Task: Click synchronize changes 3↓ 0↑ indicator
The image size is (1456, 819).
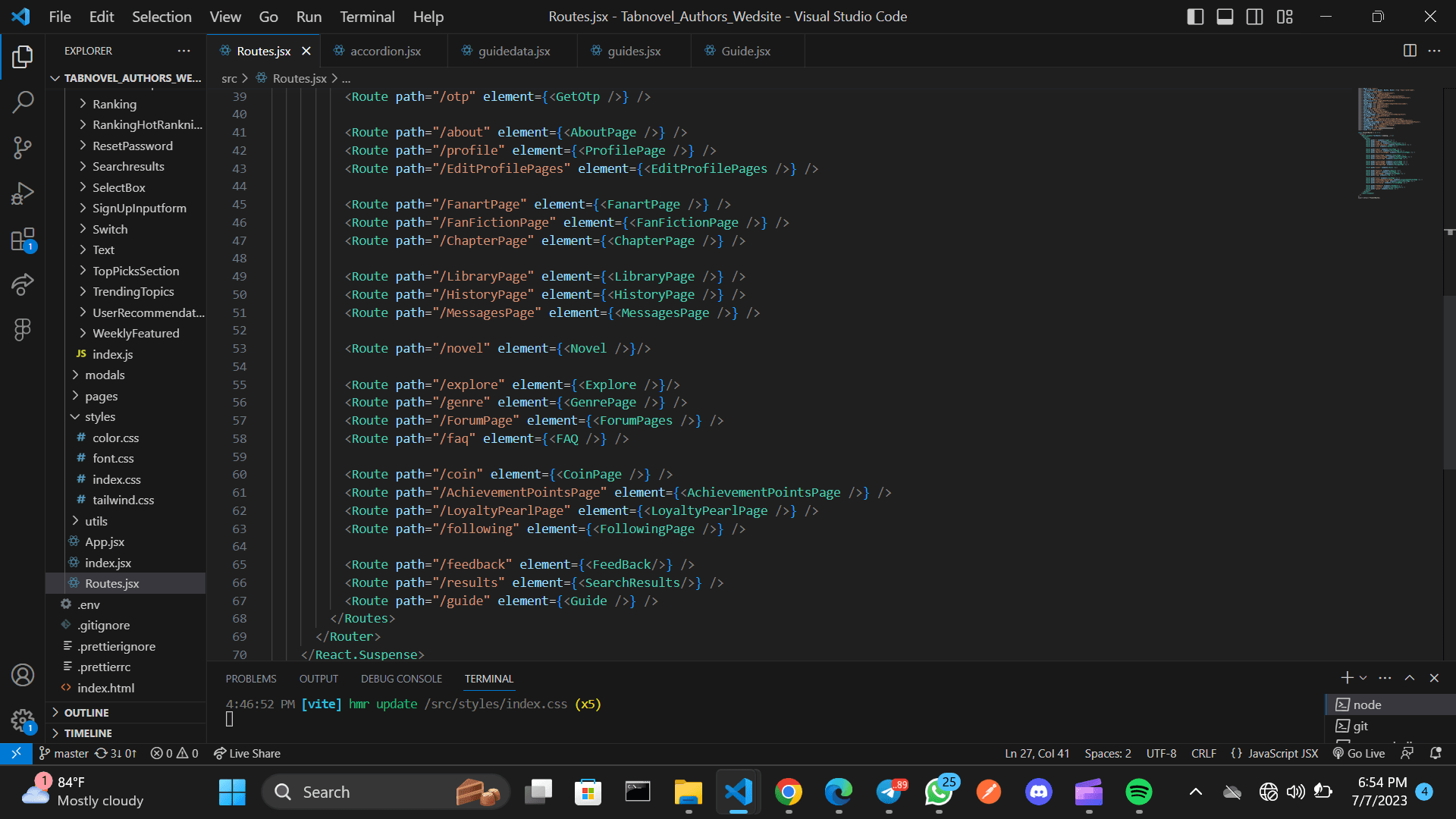Action: tap(115, 753)
